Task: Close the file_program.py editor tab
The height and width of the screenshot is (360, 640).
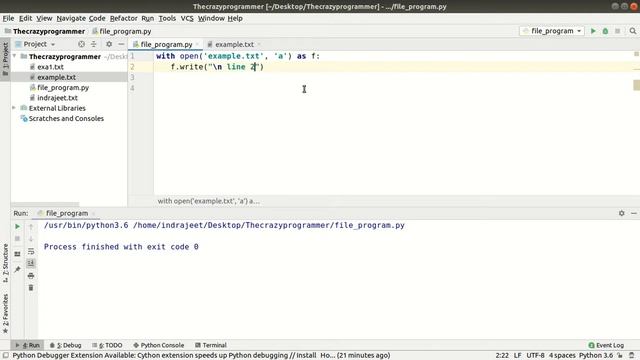Action: click(x=198, y=44)
